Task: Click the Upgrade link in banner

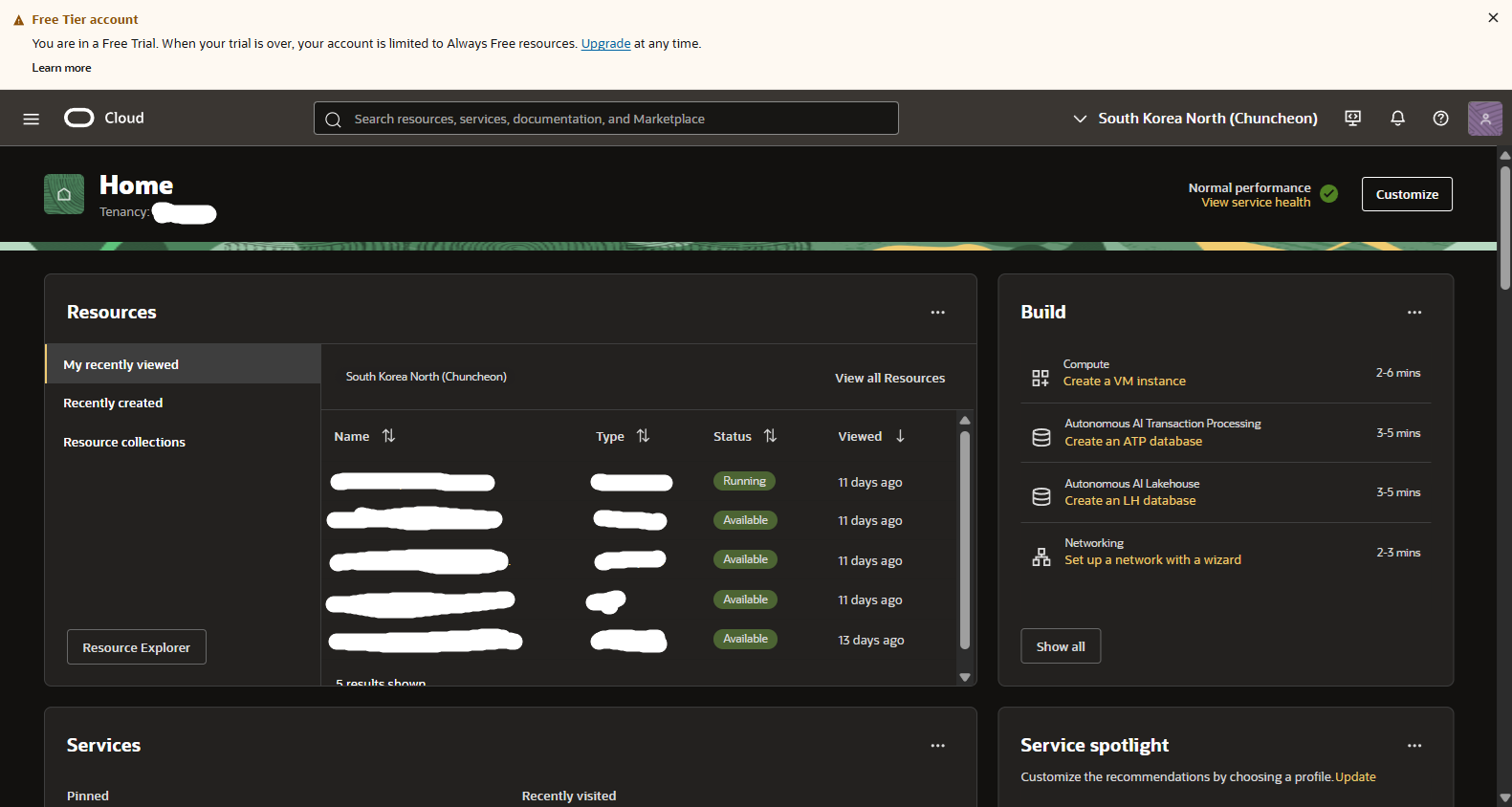Action: click(x=605, y=44)
